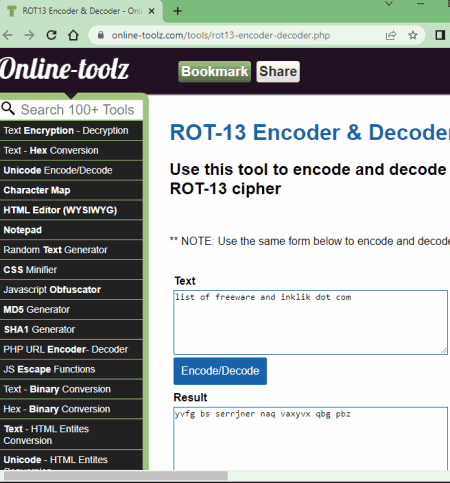The image size is (450, 483).
Task: Open HTML Editor (WYSIWYG) tool
Action: click(71, 210)
